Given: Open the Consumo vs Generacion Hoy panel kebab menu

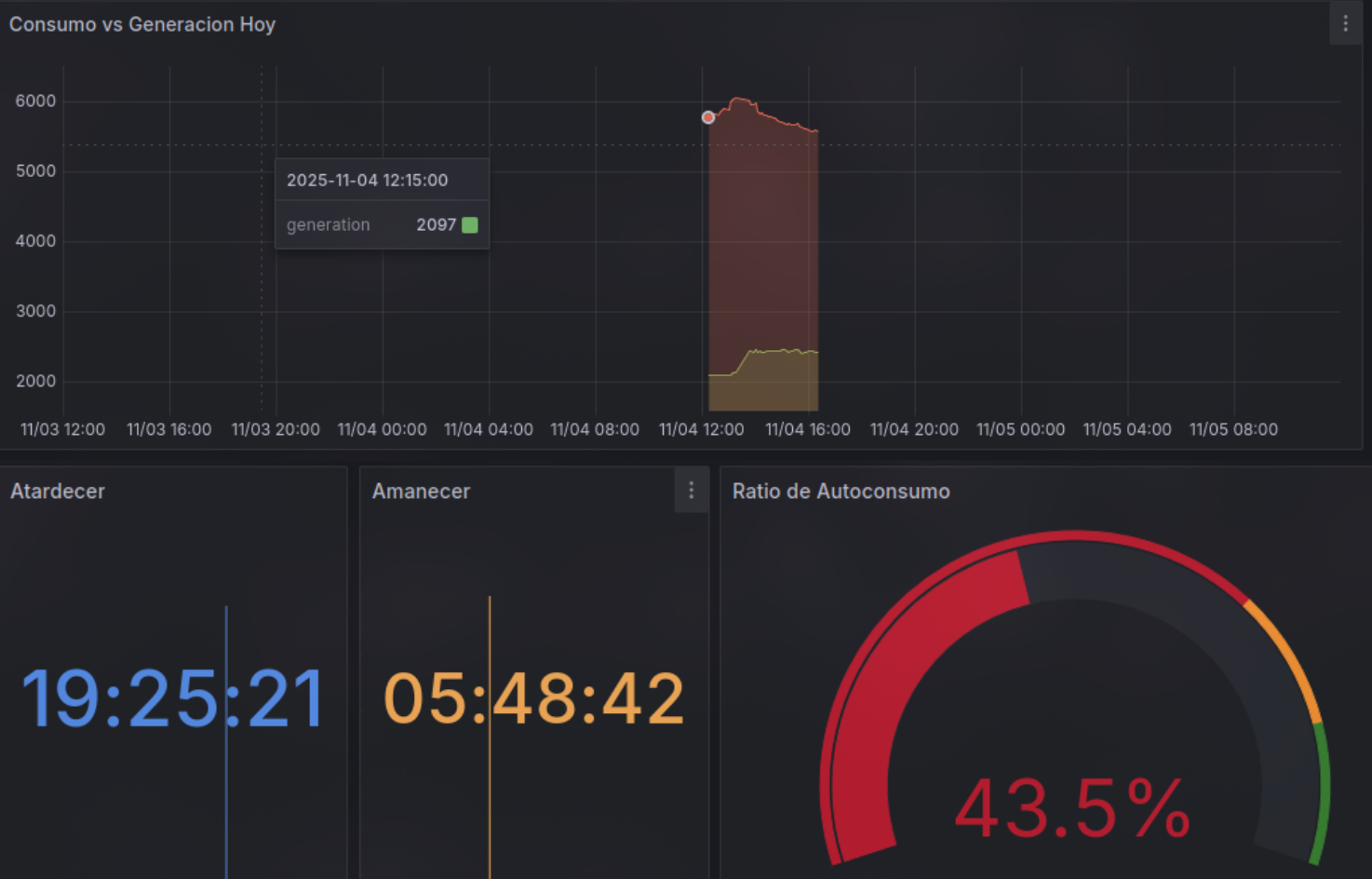Looking at the screenshot, I should coord(1346,23).
